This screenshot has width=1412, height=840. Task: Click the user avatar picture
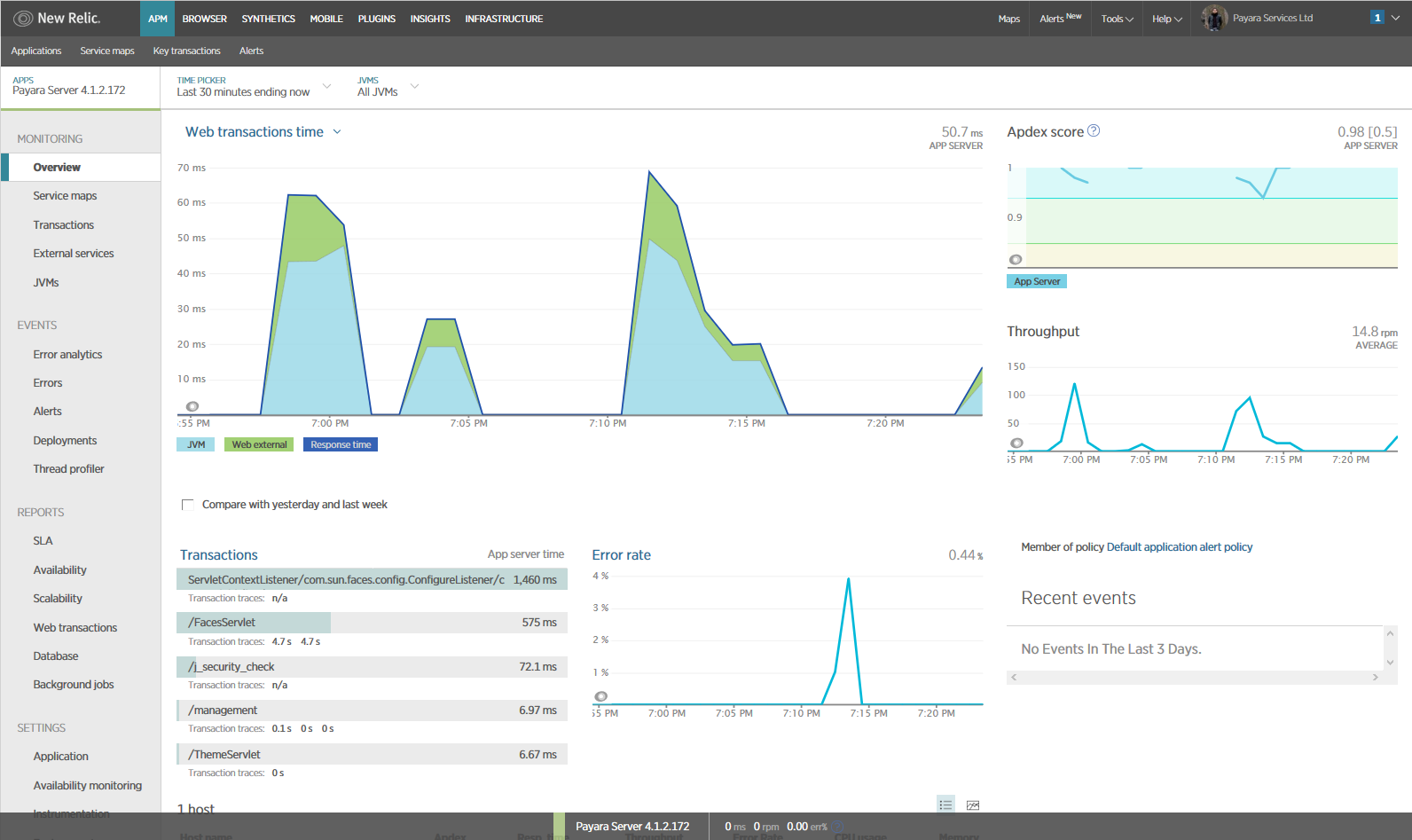pyautogui.click(x=1213, y=18)
